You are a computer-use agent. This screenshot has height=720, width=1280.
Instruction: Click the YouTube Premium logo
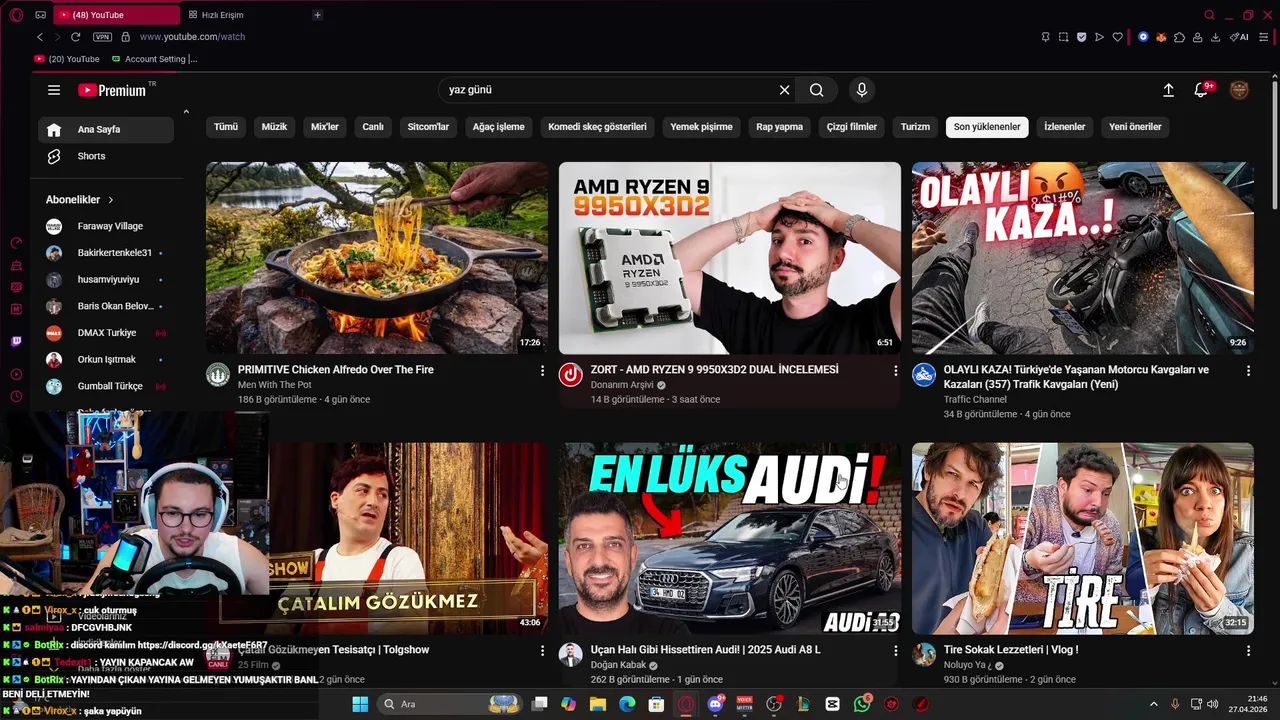[113, 90]
